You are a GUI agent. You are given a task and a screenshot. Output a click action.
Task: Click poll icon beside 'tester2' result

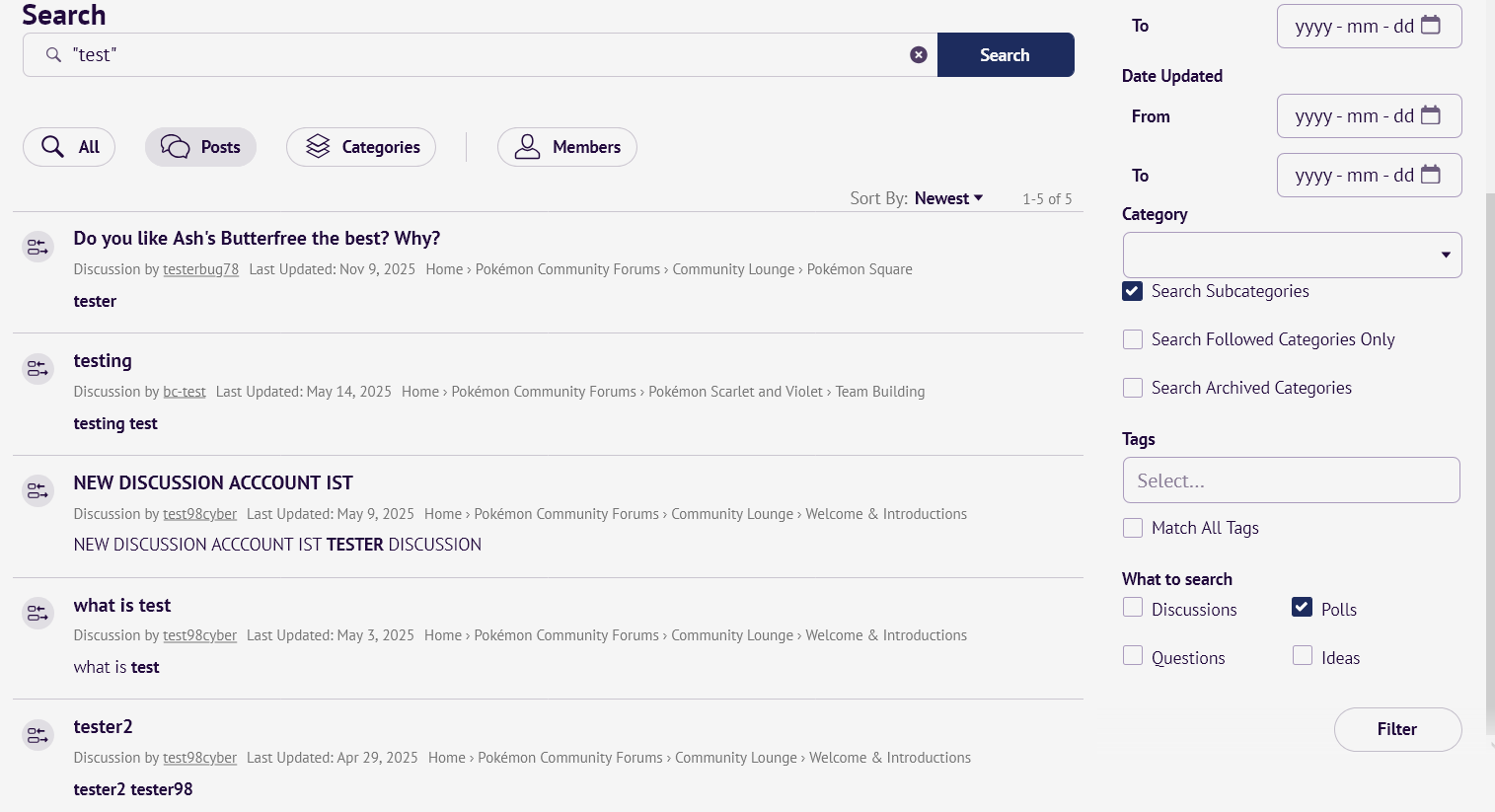[37, 735]
